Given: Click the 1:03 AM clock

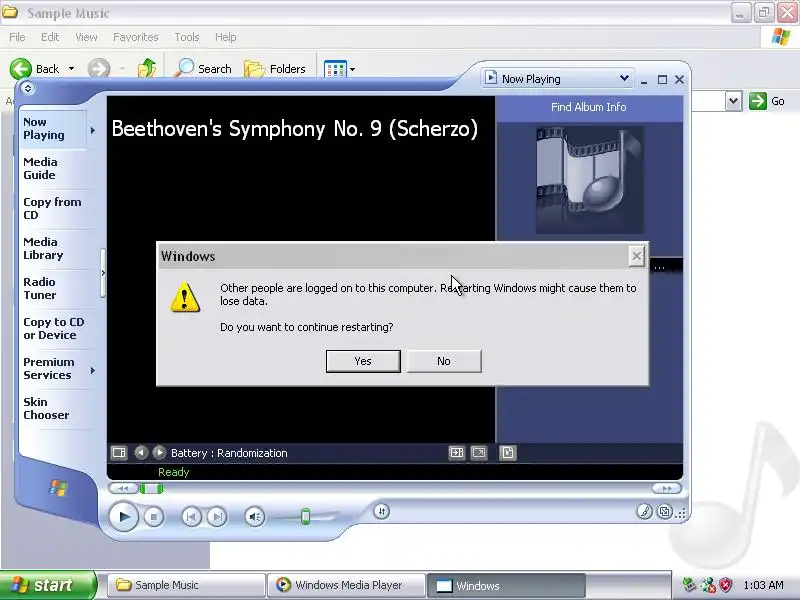Looking at the screenshot, I should click(763, 585).
